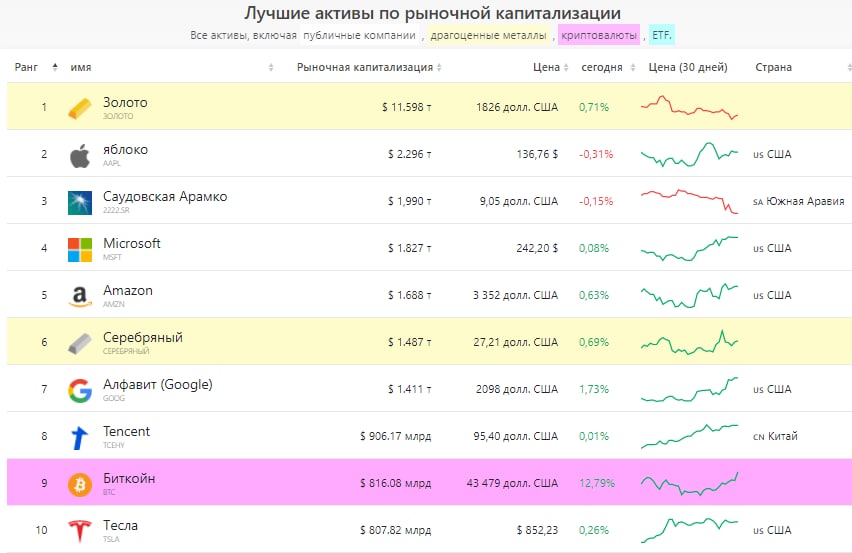Screen dimensions: 852x553
Task: Click the gold bar icon
Action: 80,108
